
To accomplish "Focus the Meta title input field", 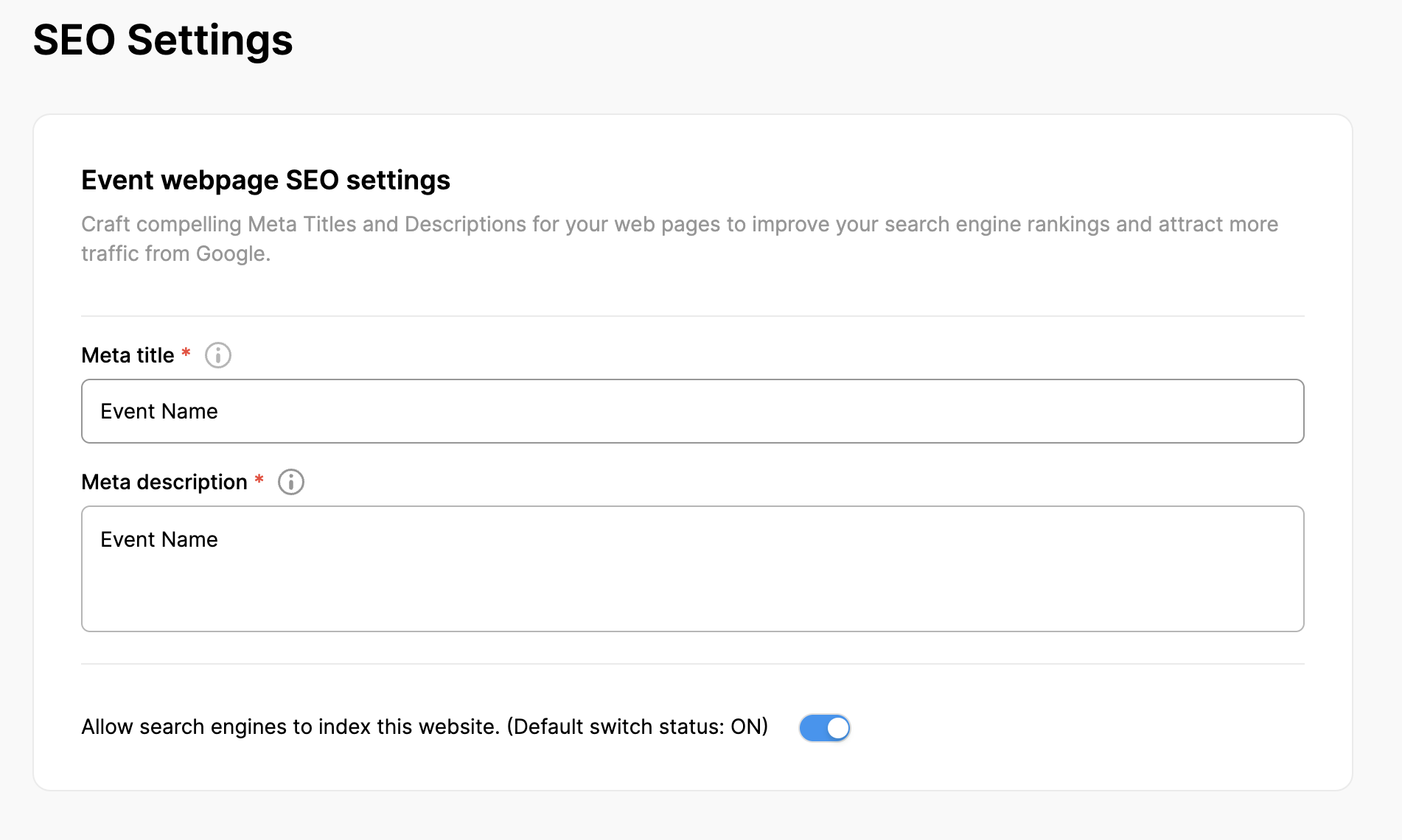I will pyautogui.click(x=693, y=411).
